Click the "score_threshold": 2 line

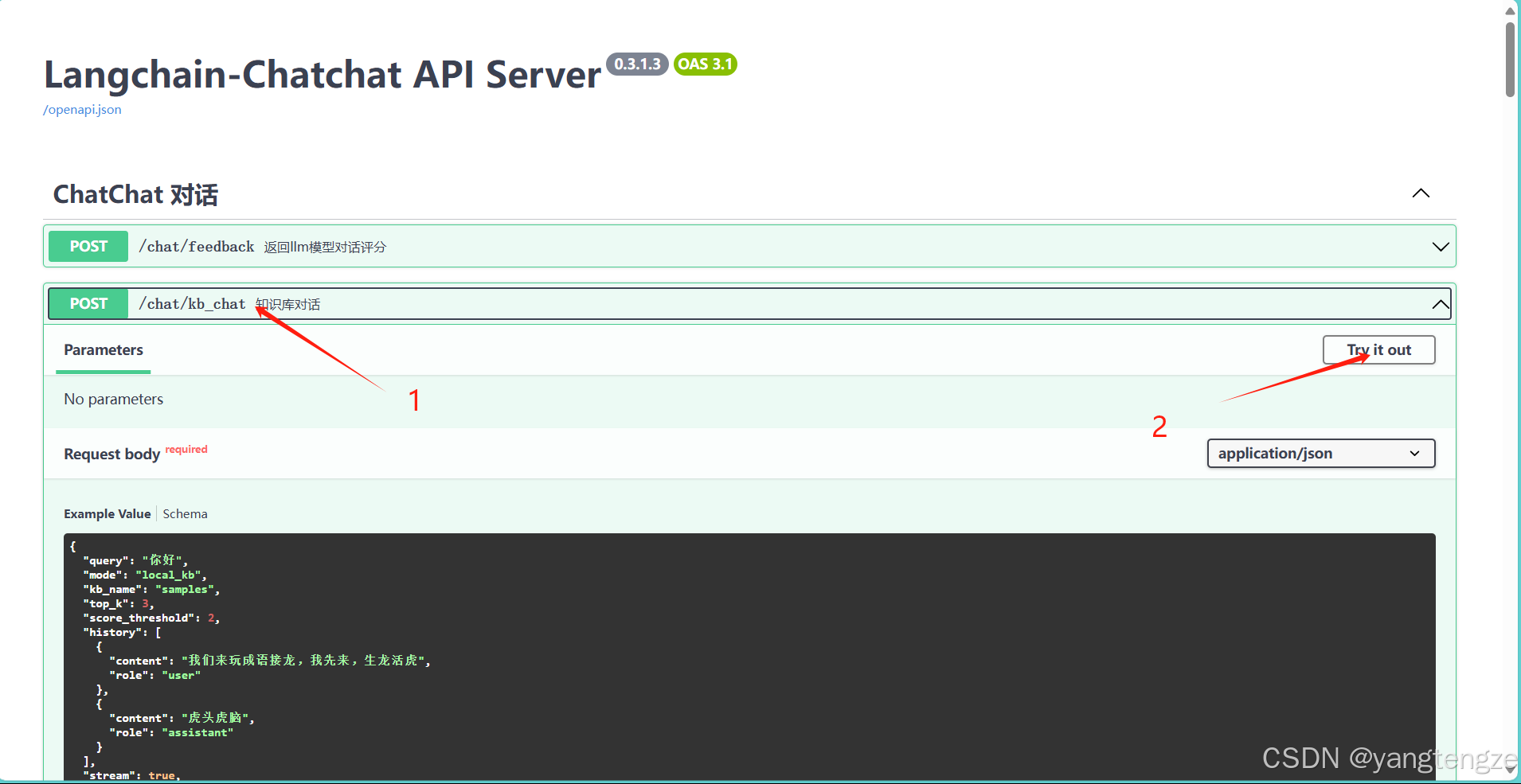click(x=151, y=618)
